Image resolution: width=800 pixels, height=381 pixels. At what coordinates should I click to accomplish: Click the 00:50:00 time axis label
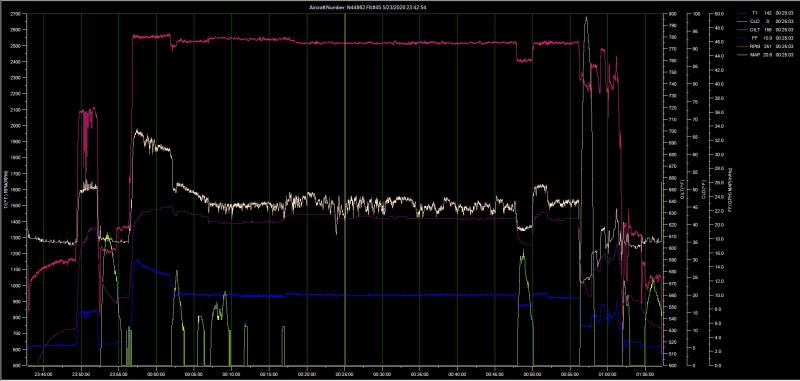[533, 372]
